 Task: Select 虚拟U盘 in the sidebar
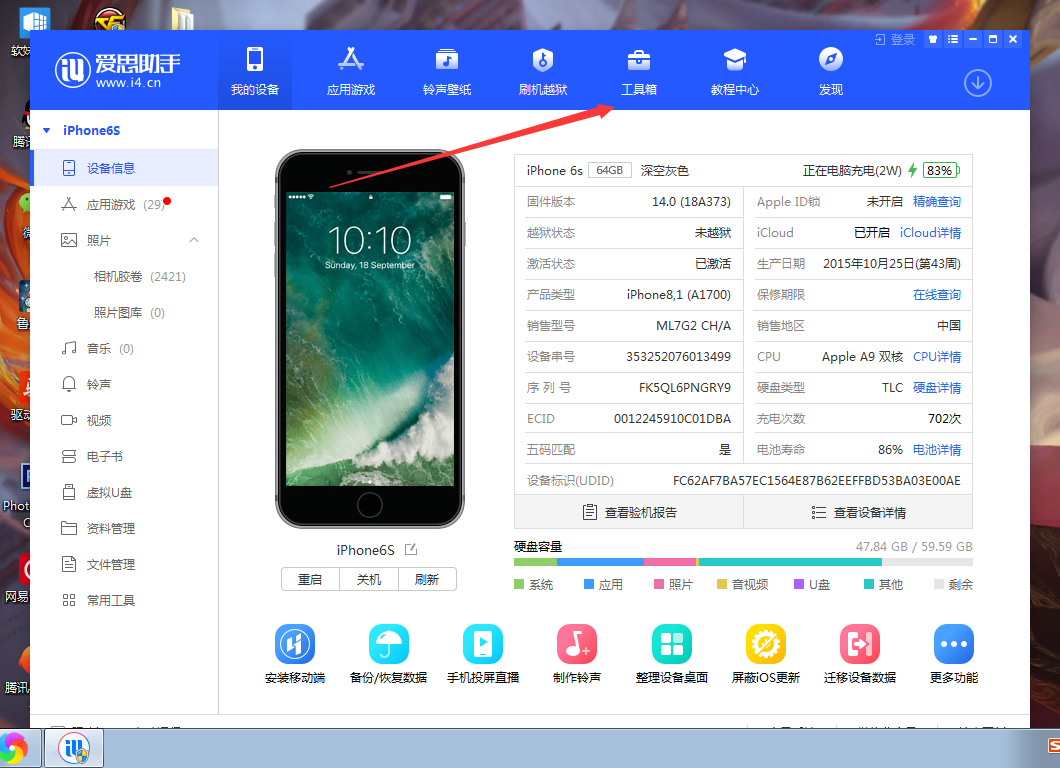point(124,492)
